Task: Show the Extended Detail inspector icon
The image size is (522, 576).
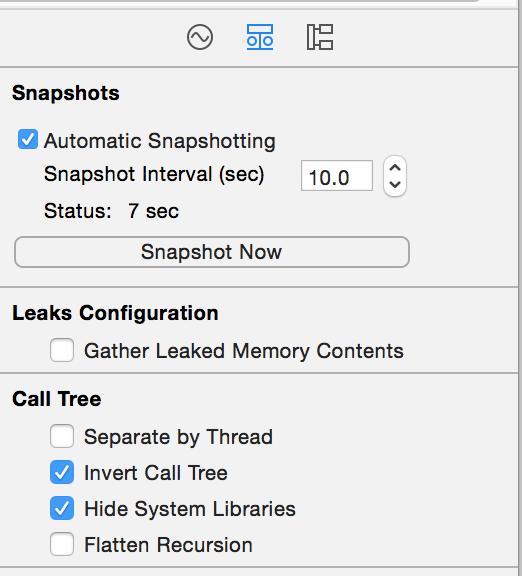Action: click(x=320, y=37)
